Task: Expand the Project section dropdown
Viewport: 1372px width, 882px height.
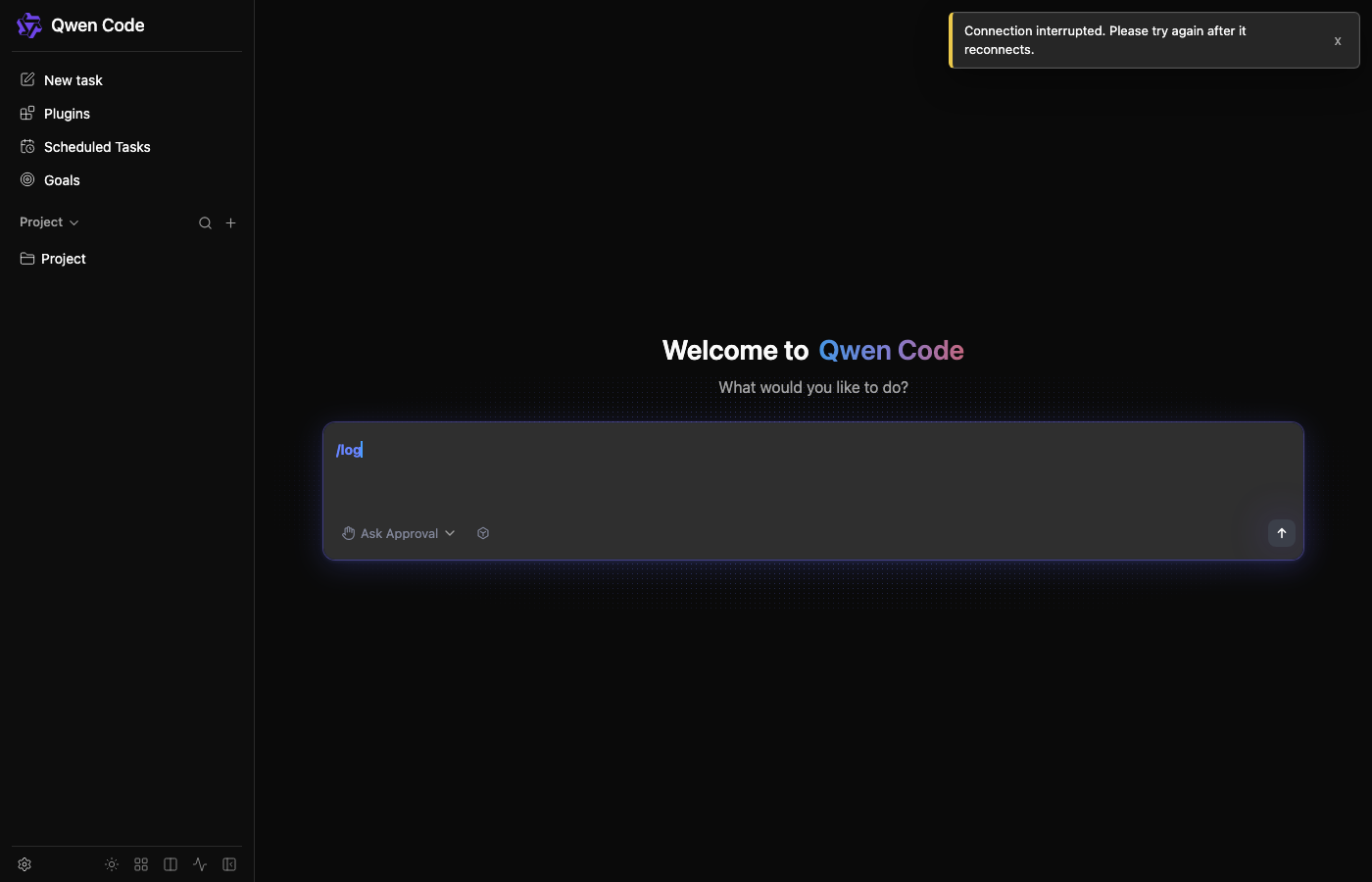Action: [49, 222]
